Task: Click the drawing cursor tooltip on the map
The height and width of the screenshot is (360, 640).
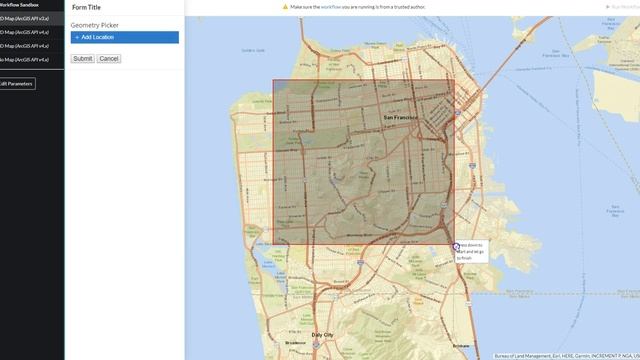Action: (x=472, y=251)
